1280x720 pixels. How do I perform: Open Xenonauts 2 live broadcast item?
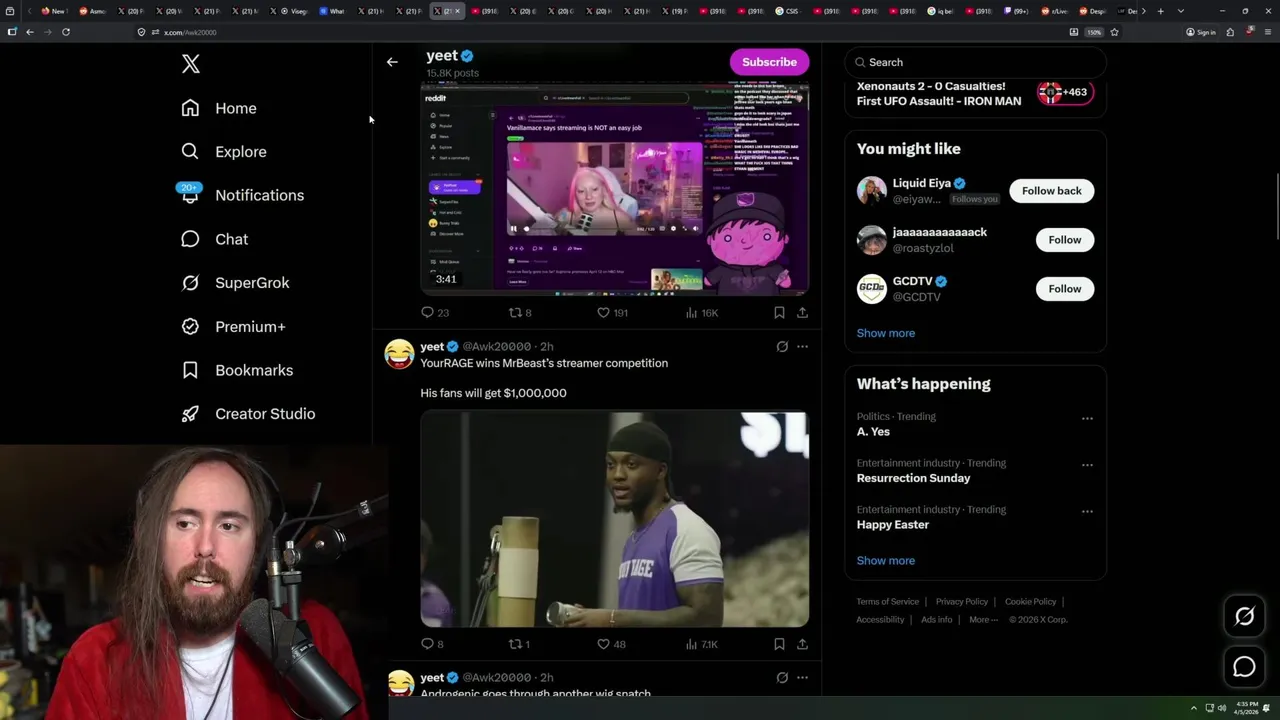tap(975, 95)
